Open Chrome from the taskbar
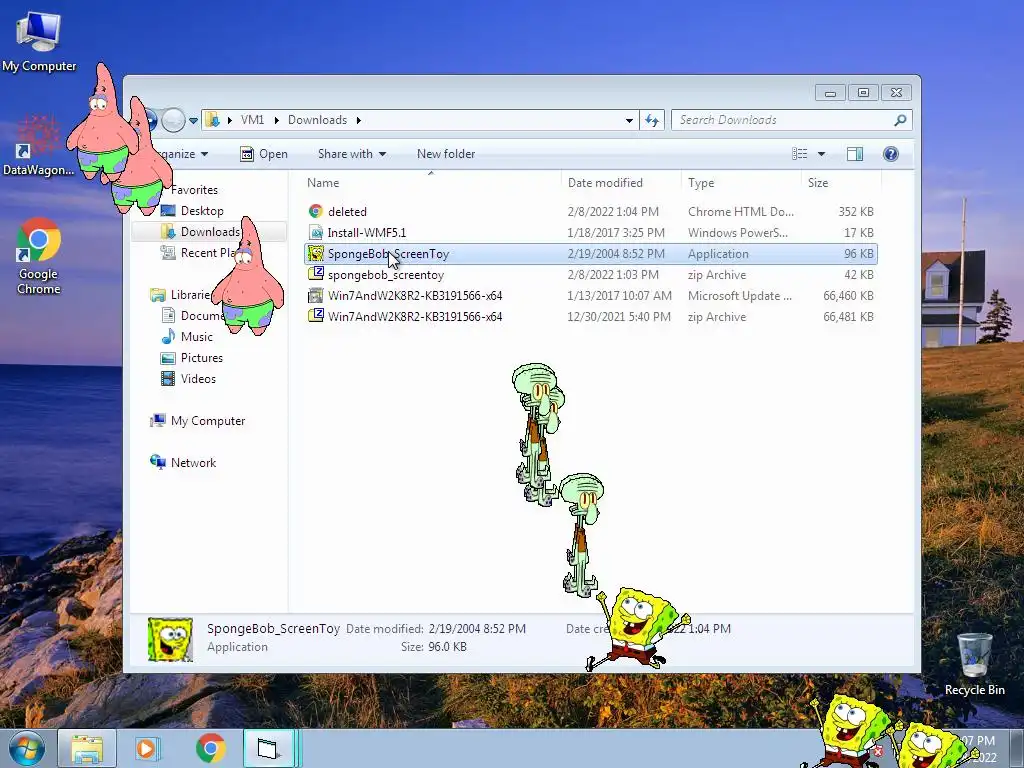Screen dimensions: 1024x768 pos(210,748)
